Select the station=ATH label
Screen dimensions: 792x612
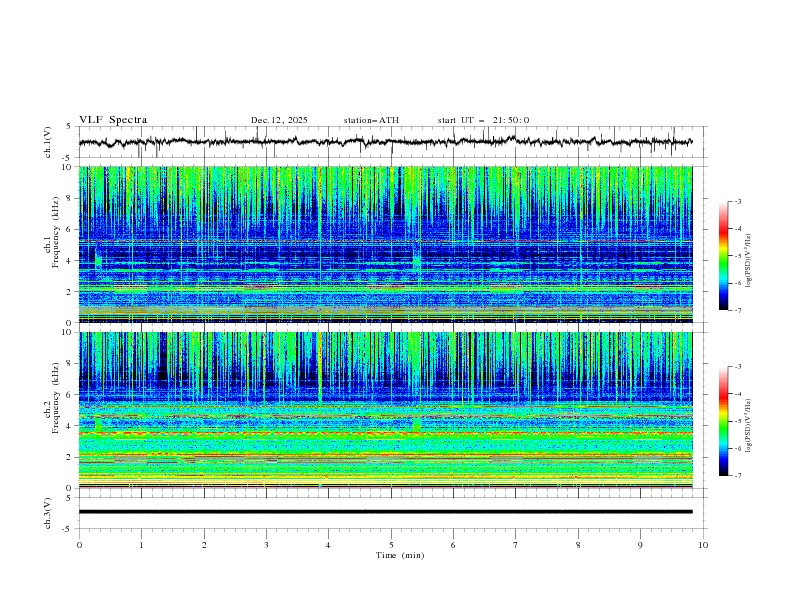point(371,120)
